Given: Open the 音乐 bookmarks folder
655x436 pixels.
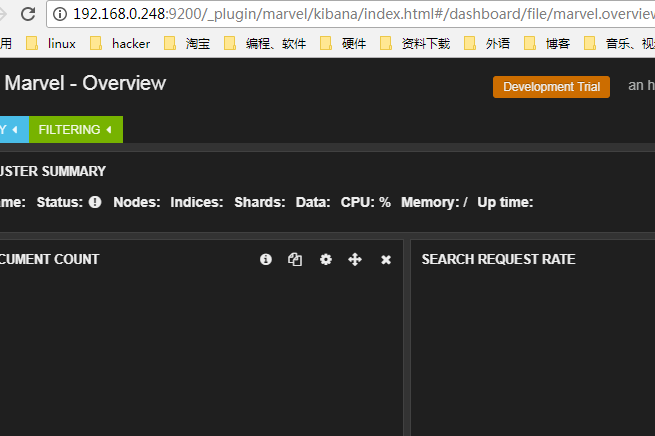Looking at the screenshot, I should (619, 43).
